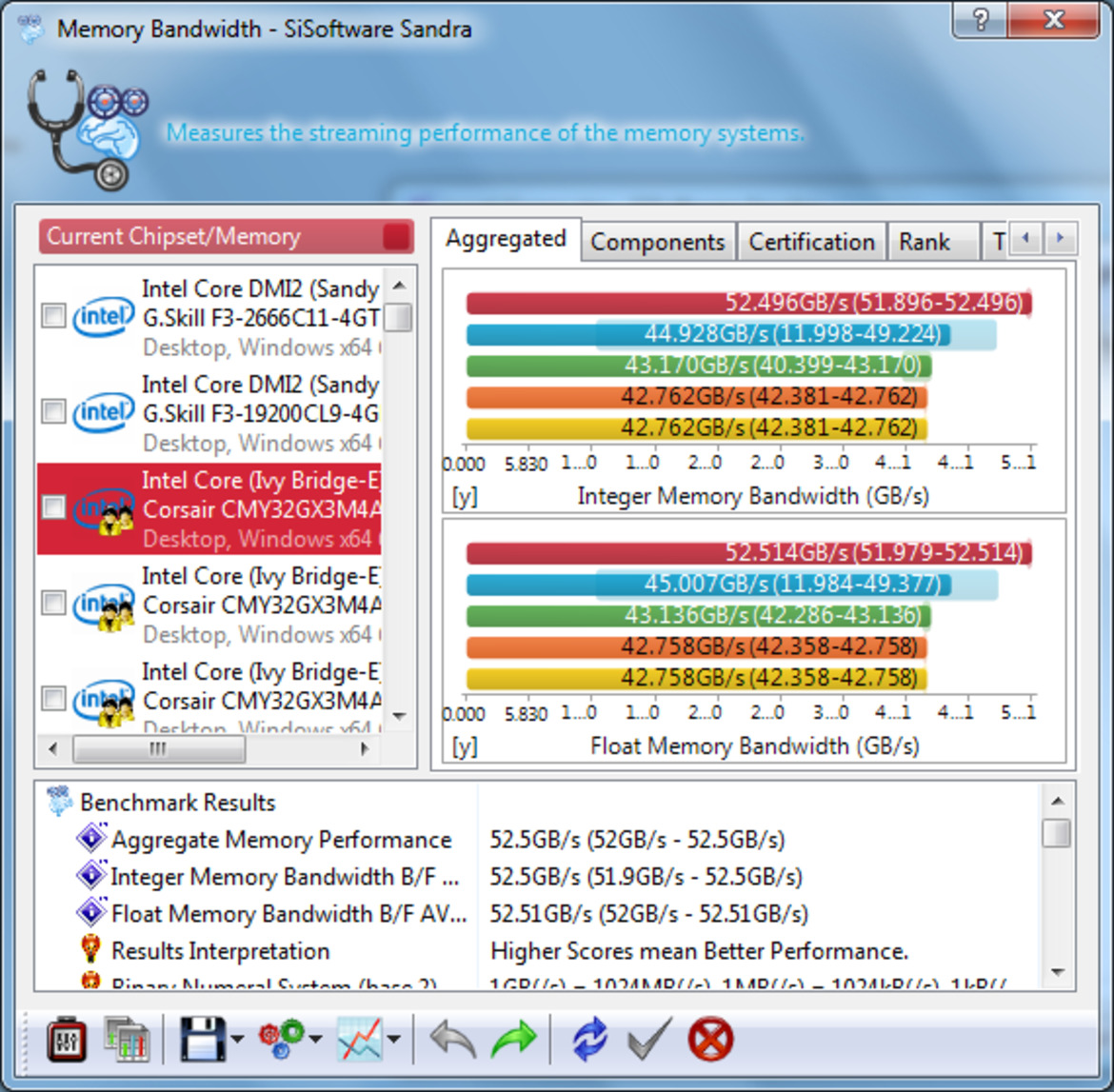Click the green 43.136GB/s float bar
Viewport: 1114px width, 1092px height.
click(x=698, y=615)
